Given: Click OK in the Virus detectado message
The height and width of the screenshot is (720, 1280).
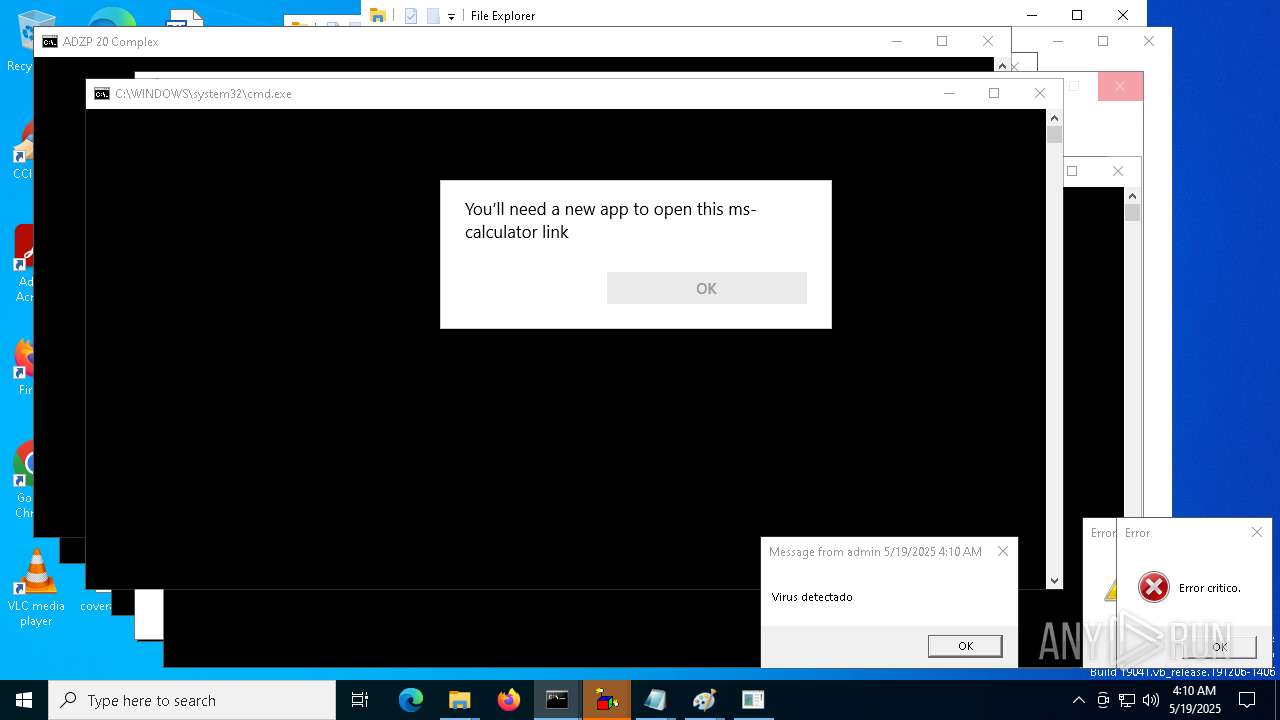Looking at the screenshot, I should point(965,646).
